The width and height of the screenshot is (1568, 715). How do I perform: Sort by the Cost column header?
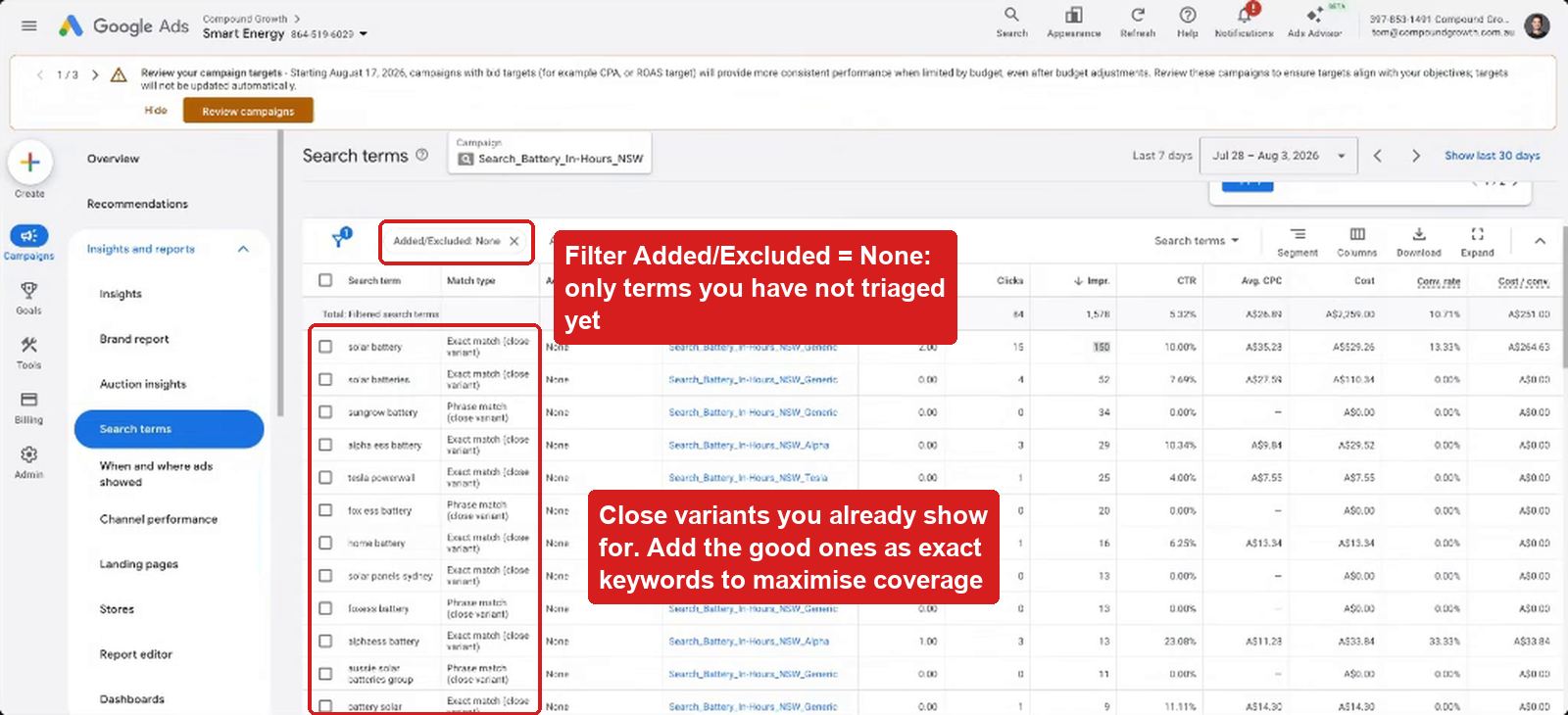(x=1364, y=281)
